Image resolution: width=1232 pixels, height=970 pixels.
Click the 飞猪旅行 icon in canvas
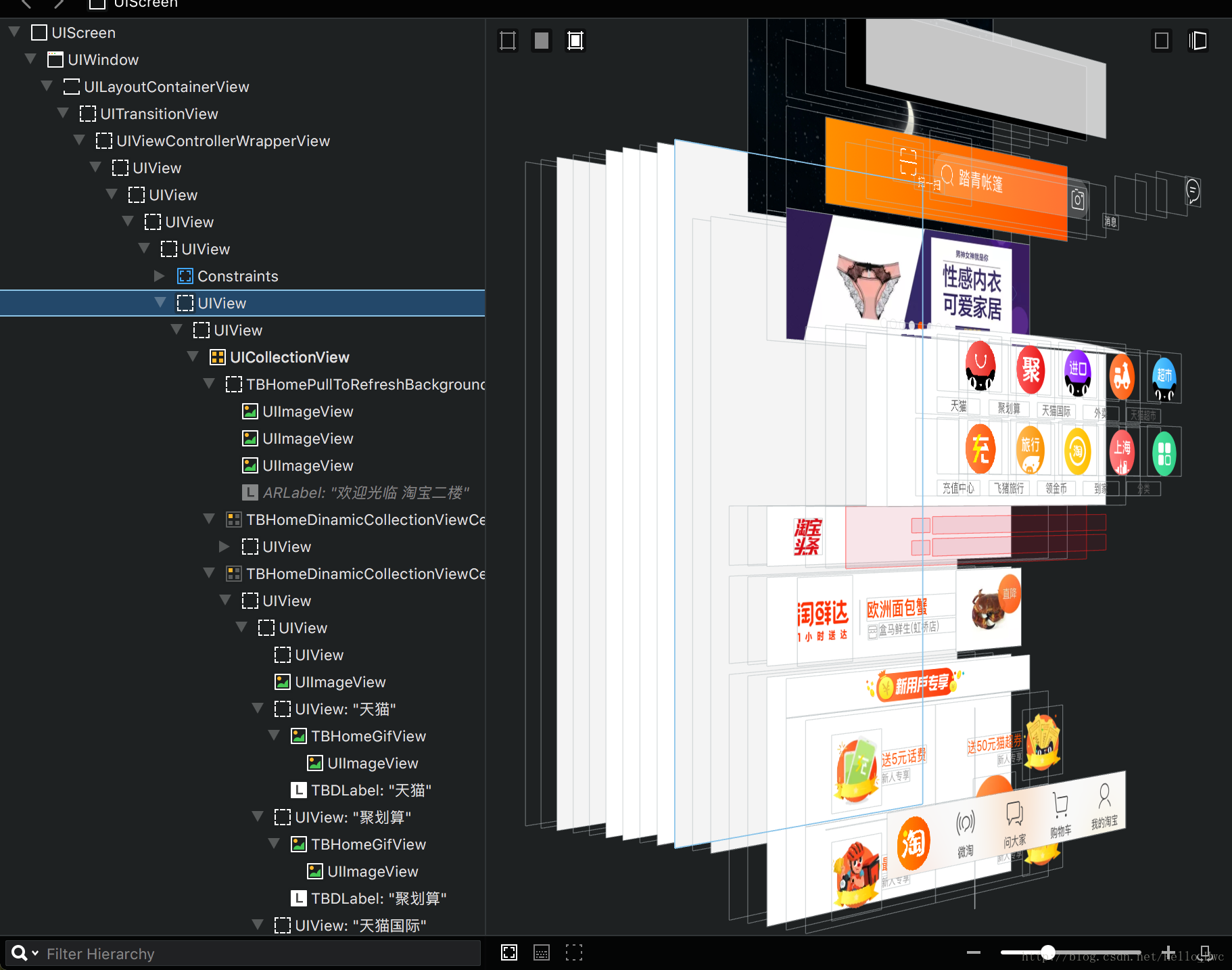(1030, 450)
